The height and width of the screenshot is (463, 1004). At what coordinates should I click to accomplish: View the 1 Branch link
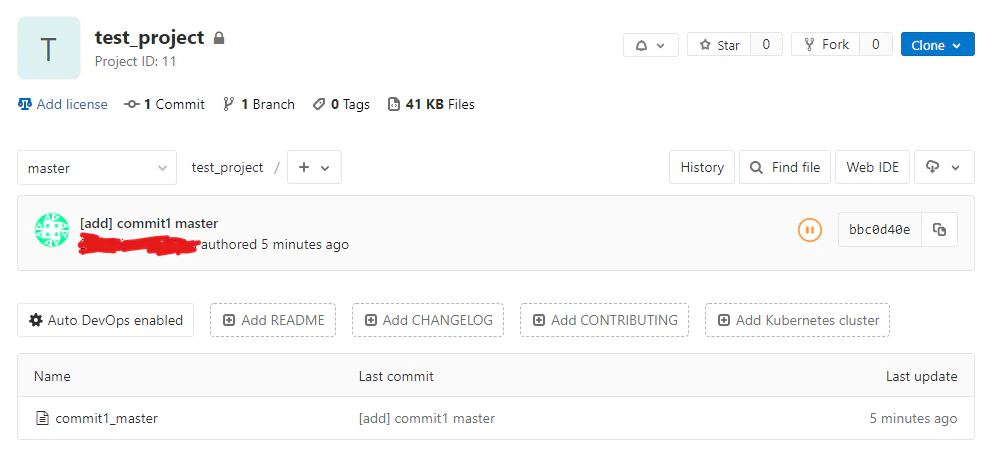[259, 104]
